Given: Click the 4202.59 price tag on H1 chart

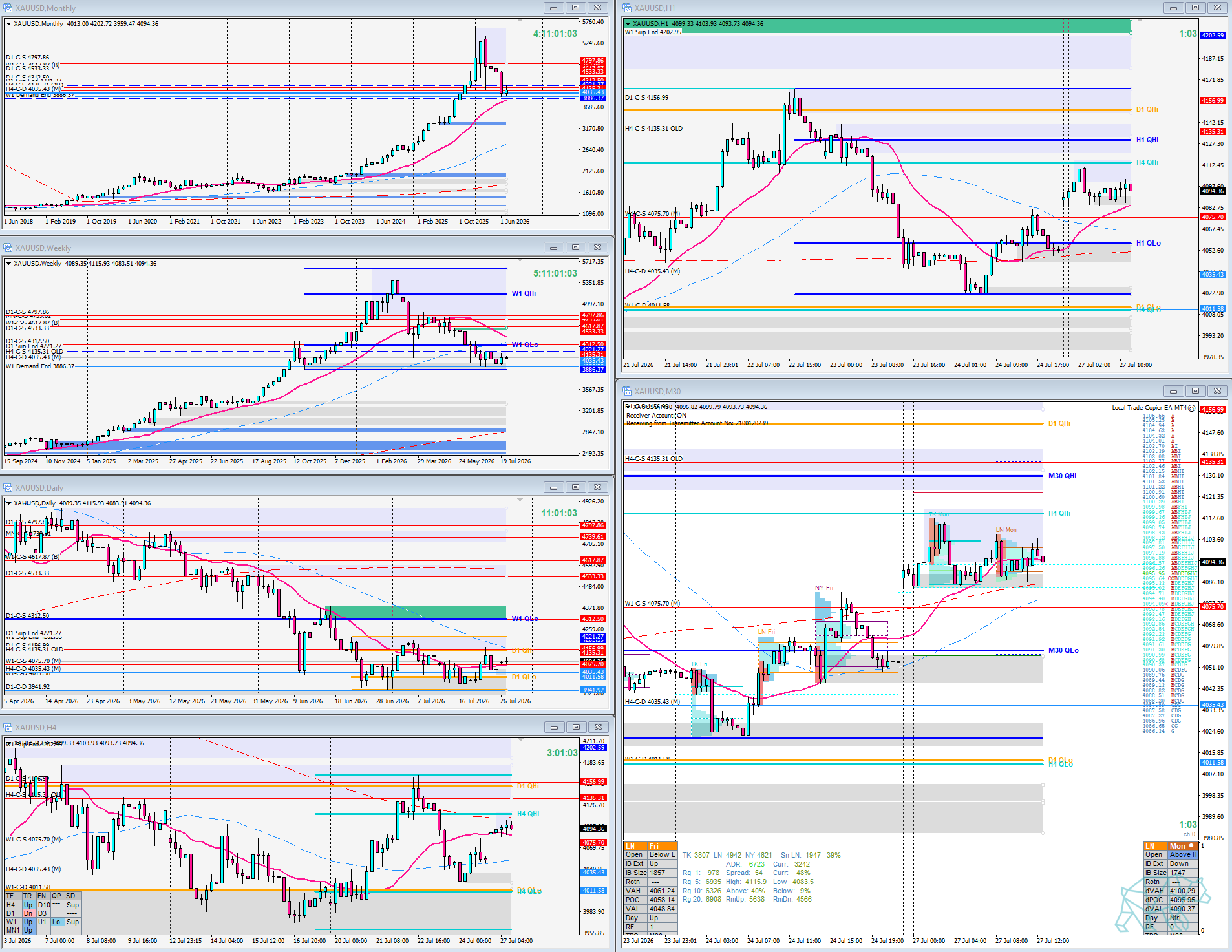Looking at the screenshot, I should tap(1213, 36).
